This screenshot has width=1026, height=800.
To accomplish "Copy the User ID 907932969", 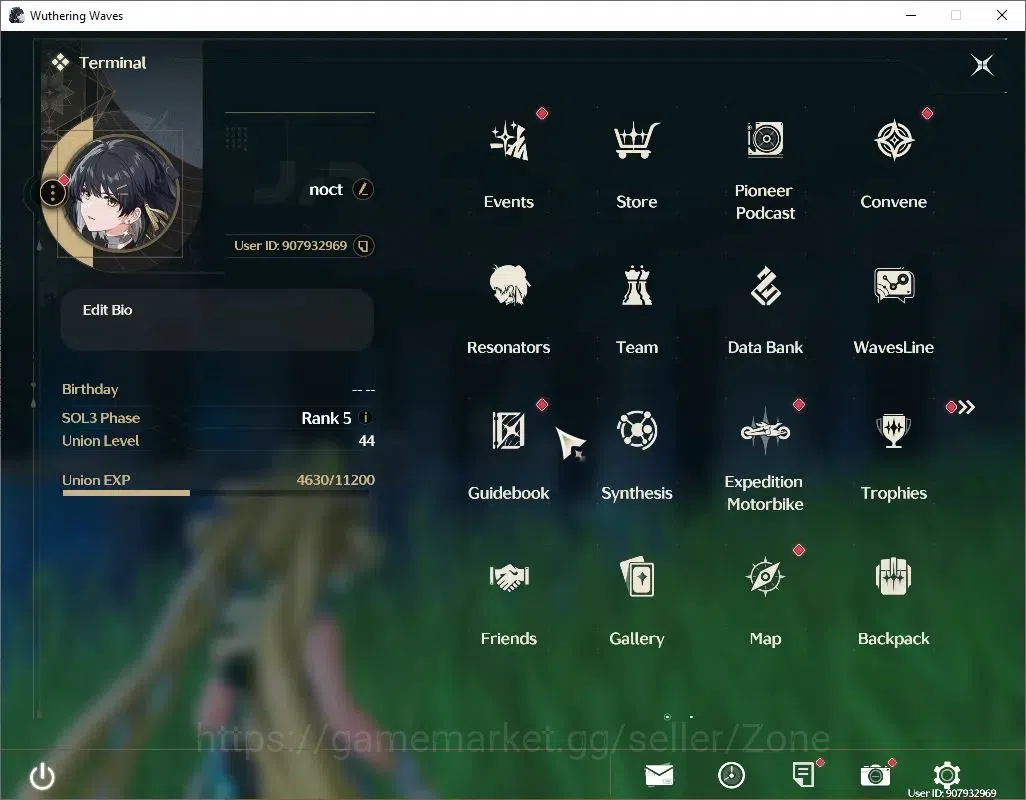I will [363, 246].
